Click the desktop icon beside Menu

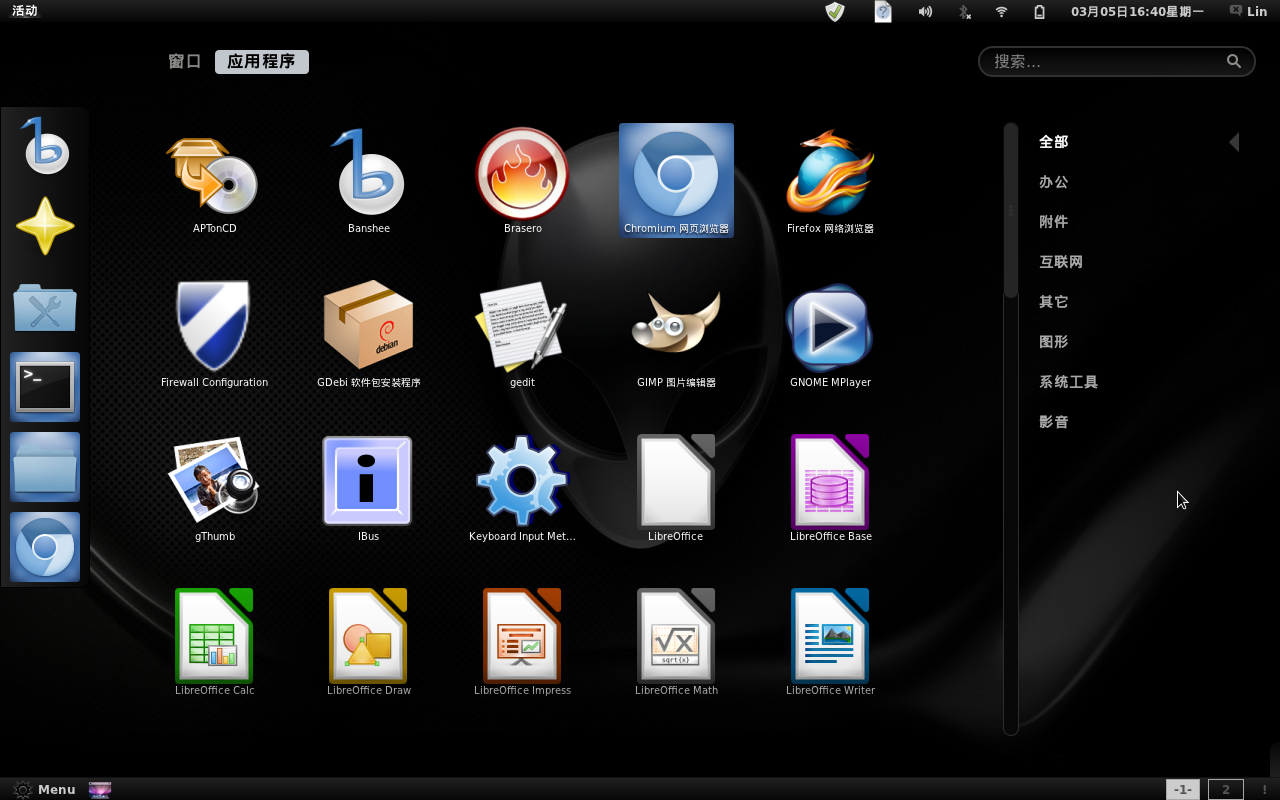point(100,789)
